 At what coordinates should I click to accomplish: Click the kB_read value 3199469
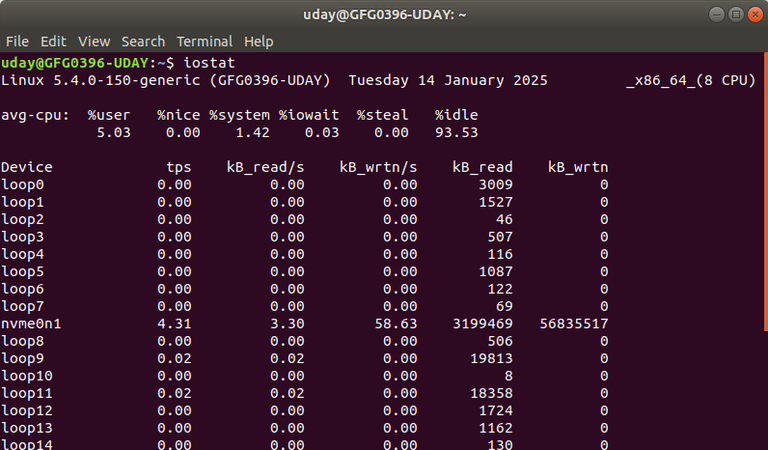tap(482, 324)
